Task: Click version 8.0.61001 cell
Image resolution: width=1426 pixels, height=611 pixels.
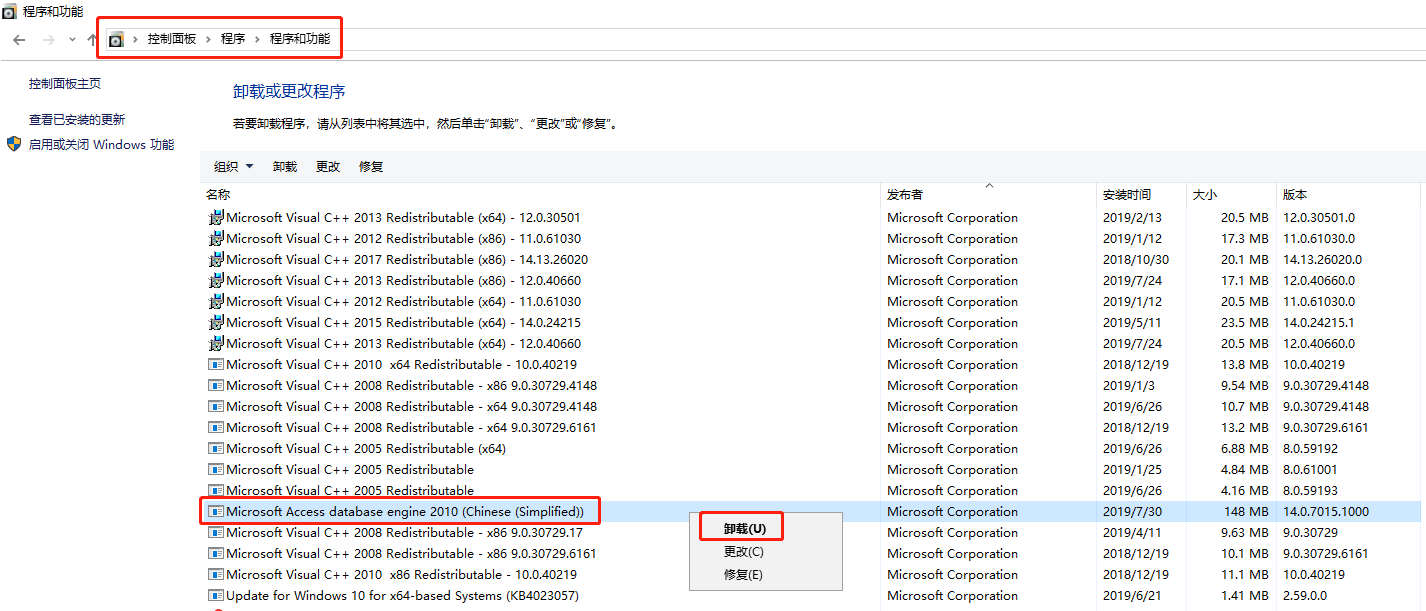Action: (1310, 469)
